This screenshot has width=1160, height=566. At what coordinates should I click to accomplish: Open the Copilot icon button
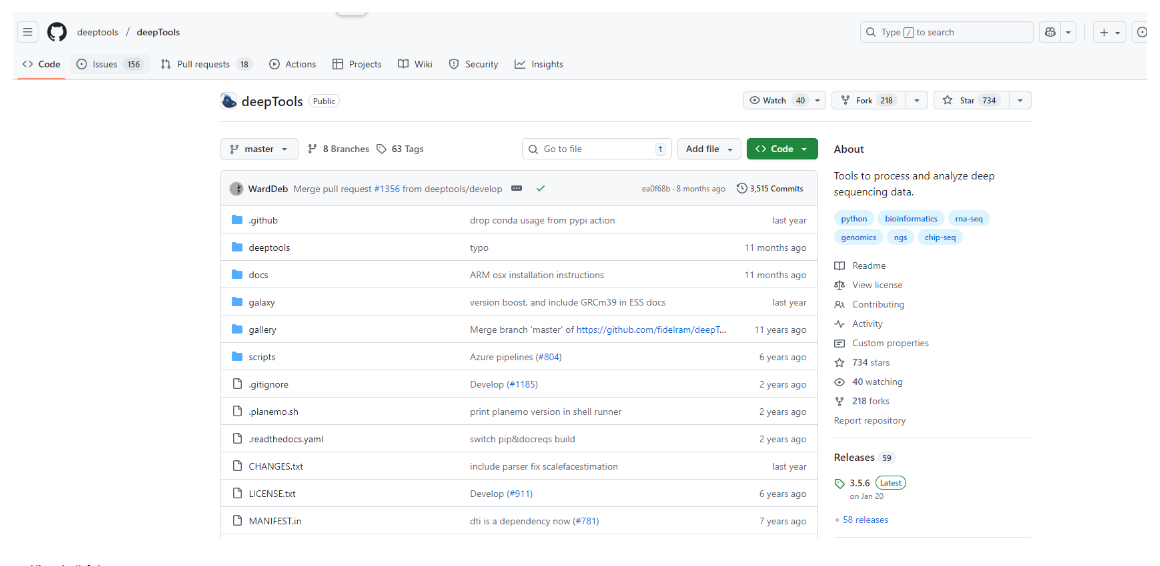click(x=1050, y=33)
